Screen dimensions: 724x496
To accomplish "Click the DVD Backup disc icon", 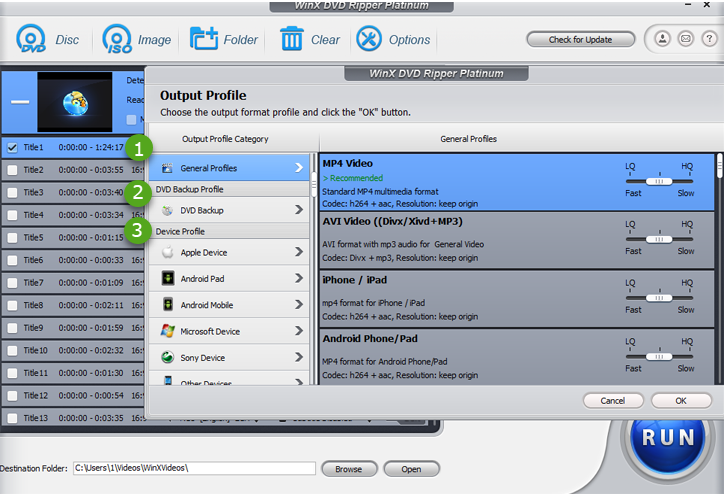I will pos(167,211).
